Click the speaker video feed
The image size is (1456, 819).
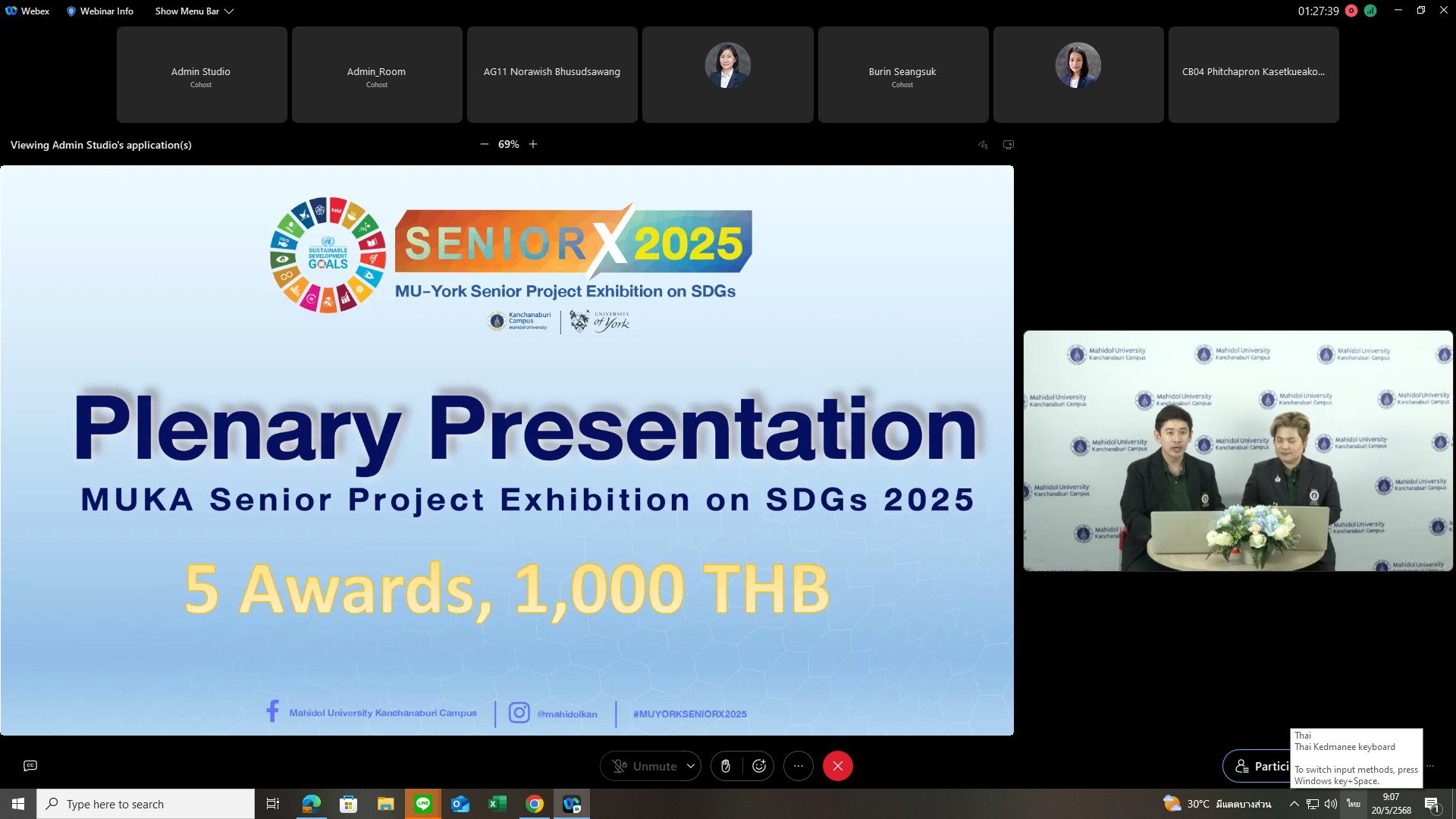coord(1238,450)
